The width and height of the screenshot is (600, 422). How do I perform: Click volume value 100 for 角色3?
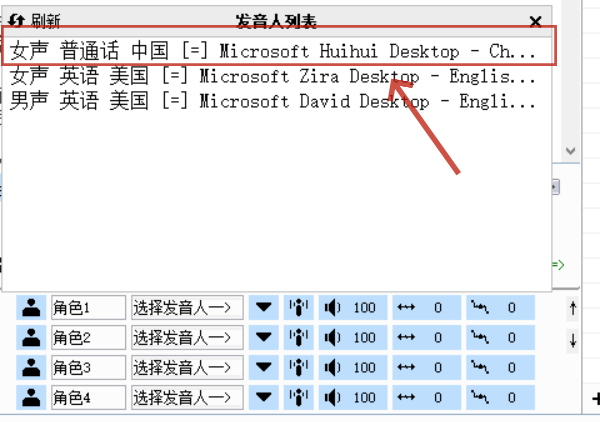[364, 368]
